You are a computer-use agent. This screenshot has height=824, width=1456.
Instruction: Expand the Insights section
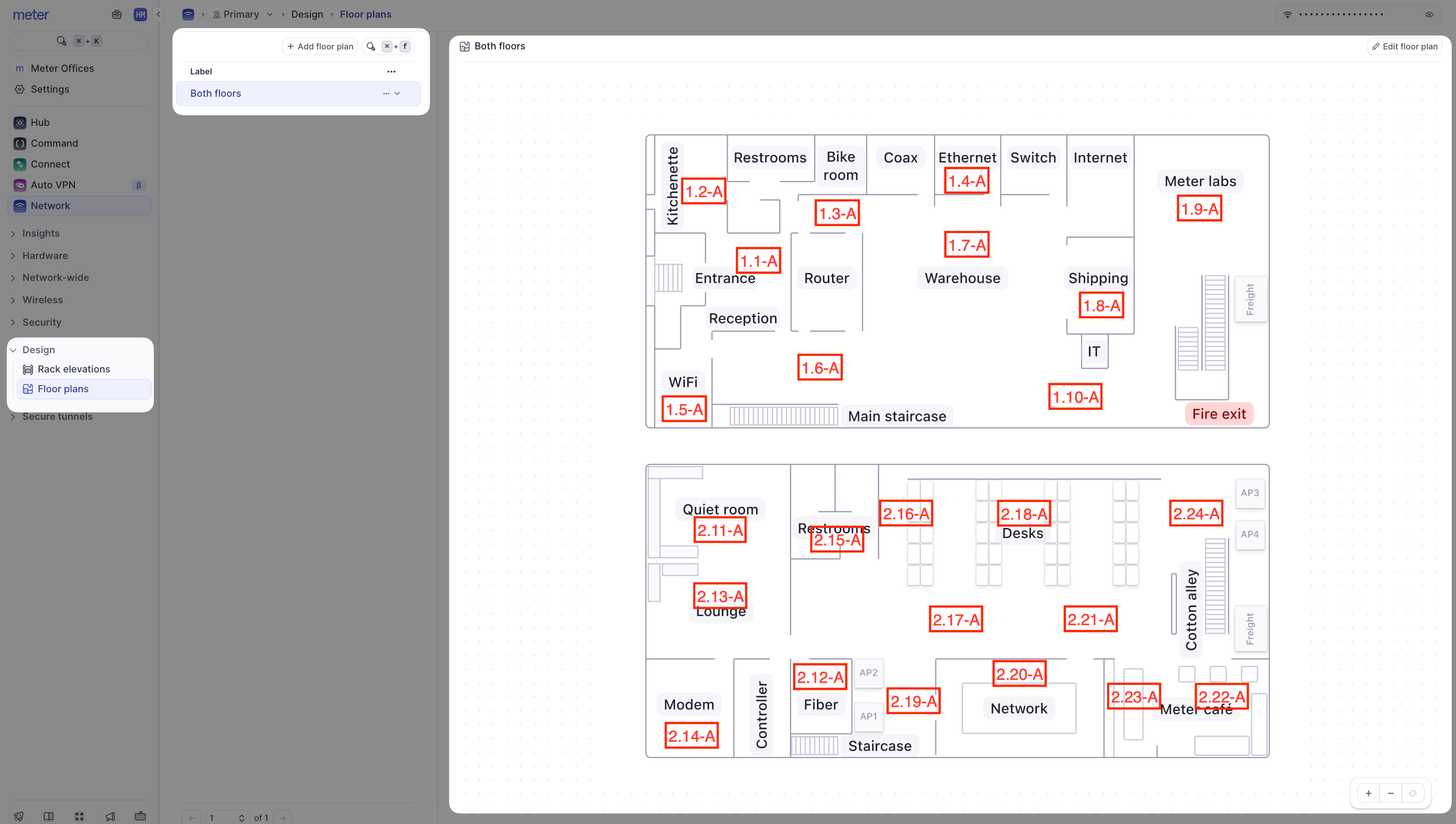coord(41,233)
